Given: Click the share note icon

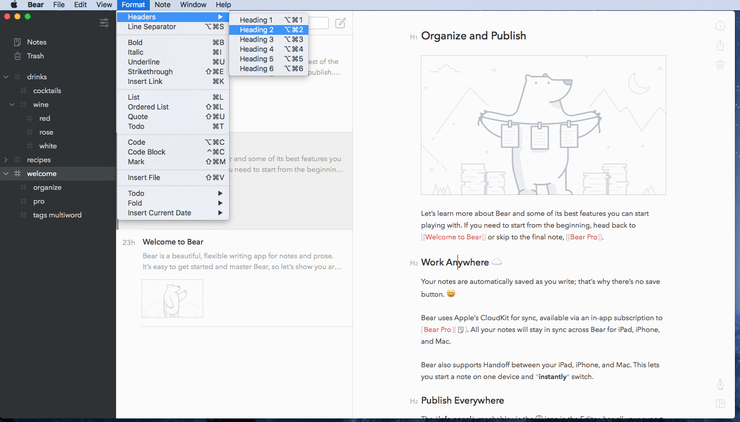Looking at the screenshot, I should pyautogui.click(x=720, y=46).
